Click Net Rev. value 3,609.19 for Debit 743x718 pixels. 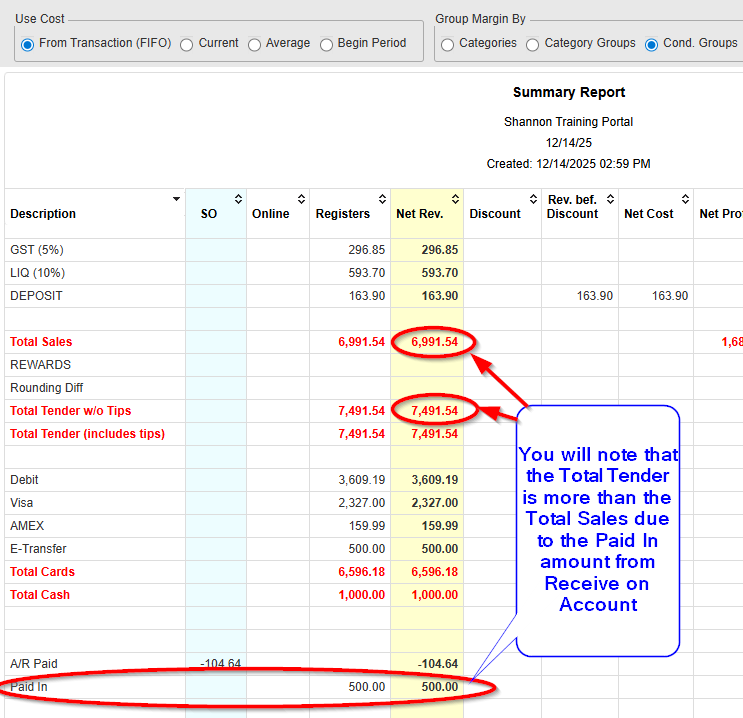pos(435,480)
